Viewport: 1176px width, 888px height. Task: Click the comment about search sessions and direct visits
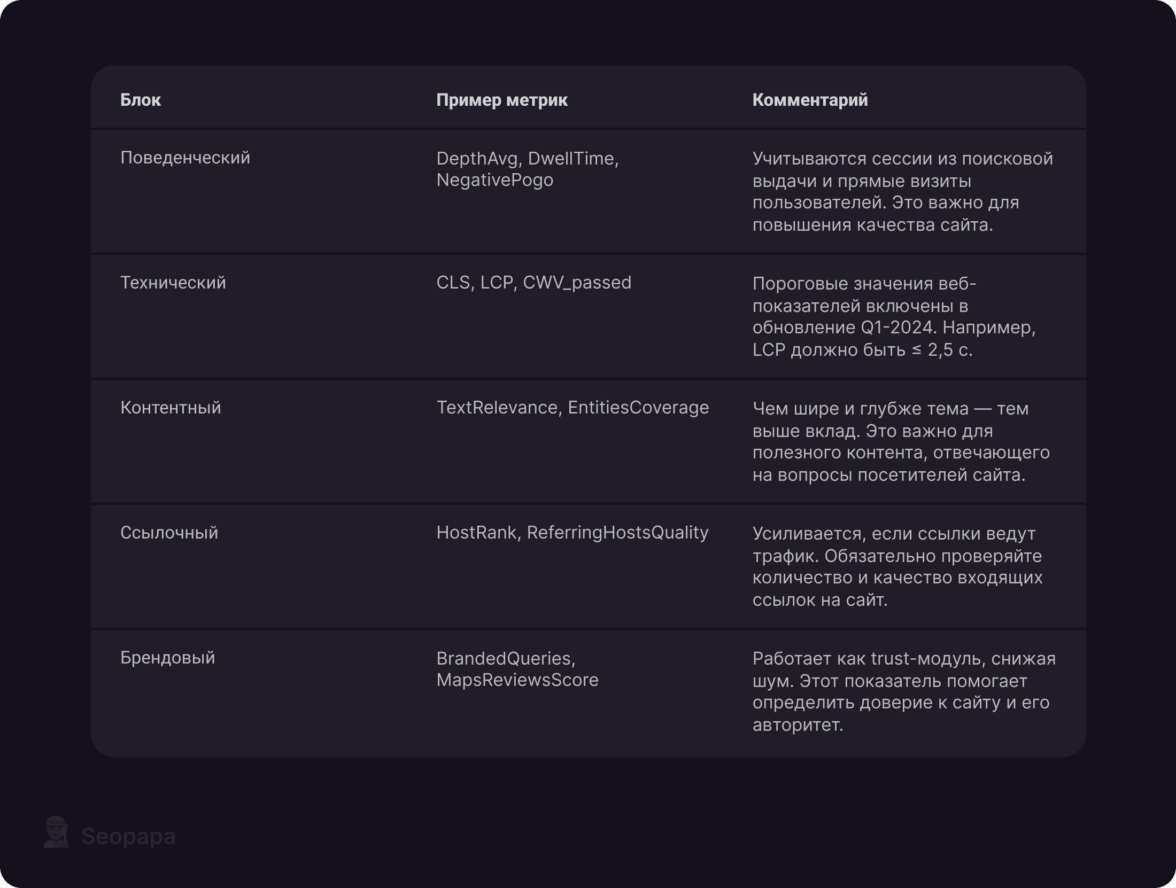902,191
